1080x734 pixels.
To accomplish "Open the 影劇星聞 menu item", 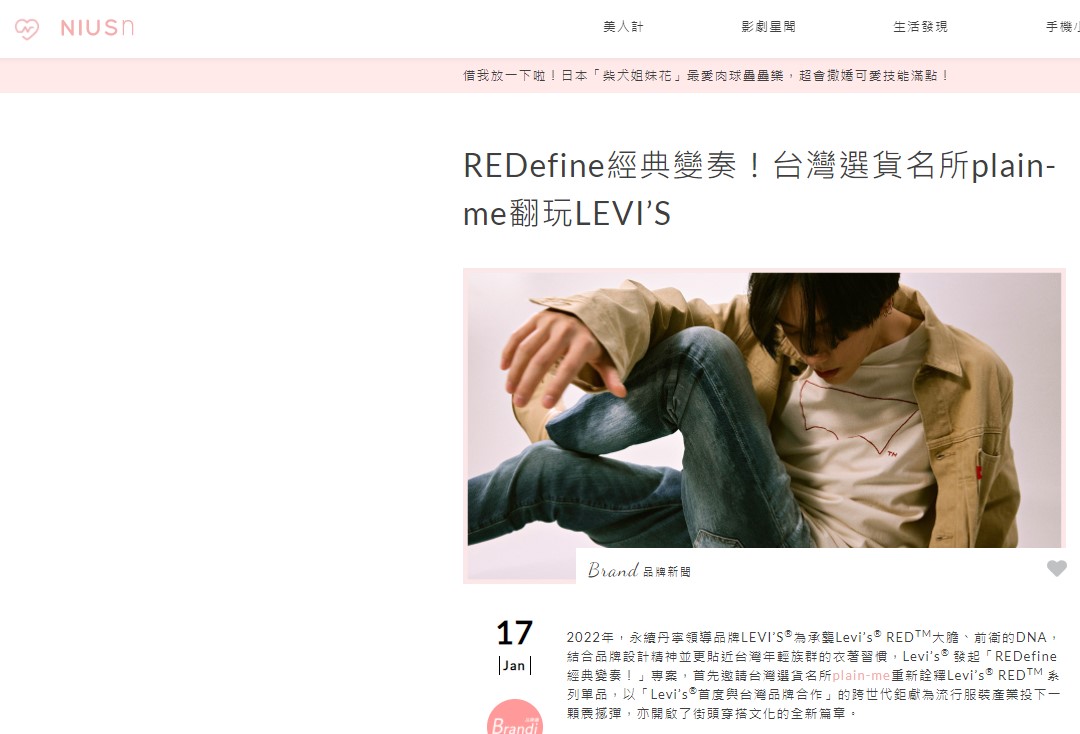I will [x=768, y=27].
